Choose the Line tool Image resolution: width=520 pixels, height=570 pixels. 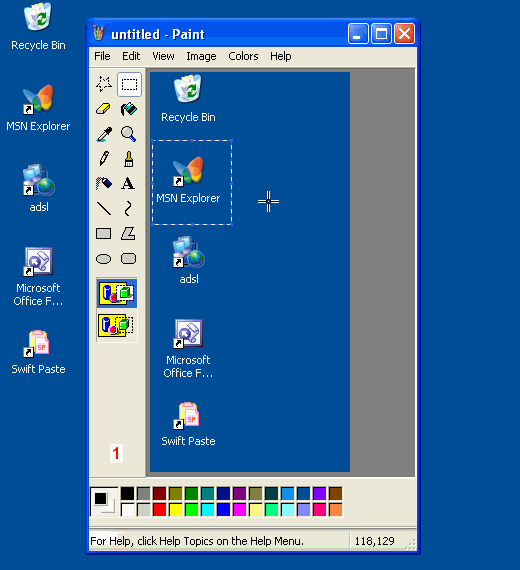[104, 208]
